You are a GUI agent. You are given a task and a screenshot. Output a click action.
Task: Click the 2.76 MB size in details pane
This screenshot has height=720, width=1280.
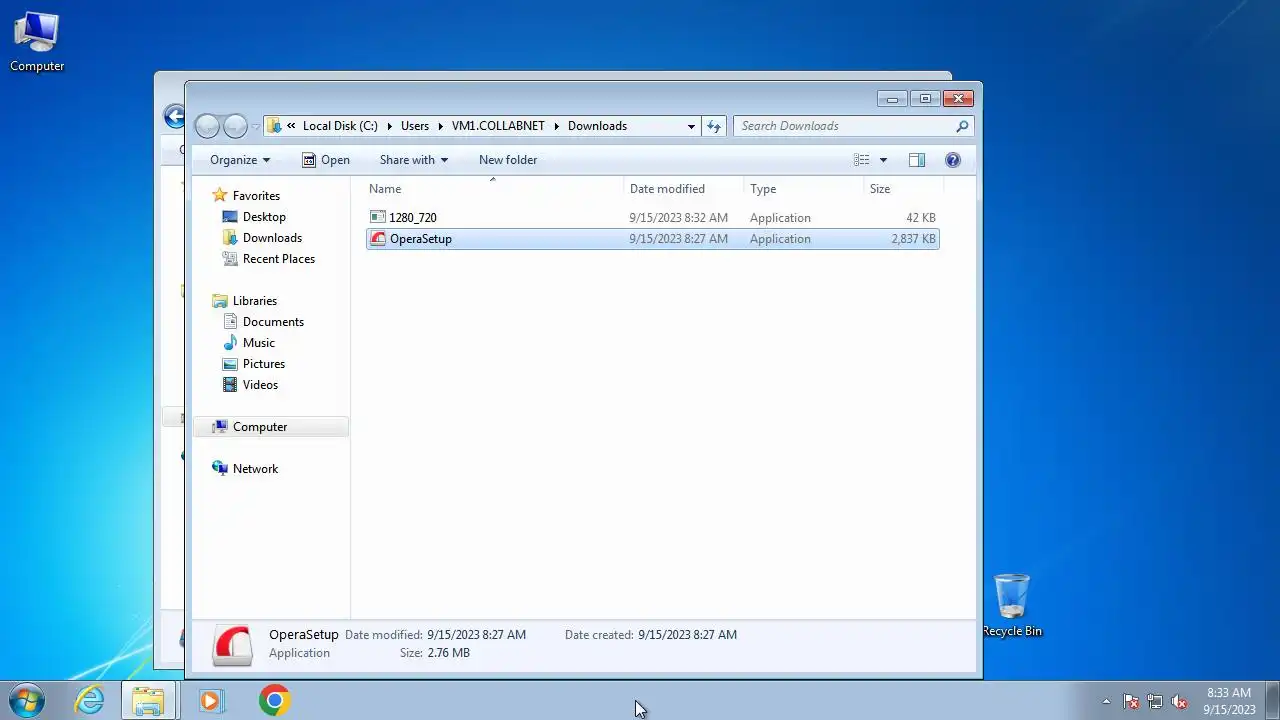tap(448, 653)
